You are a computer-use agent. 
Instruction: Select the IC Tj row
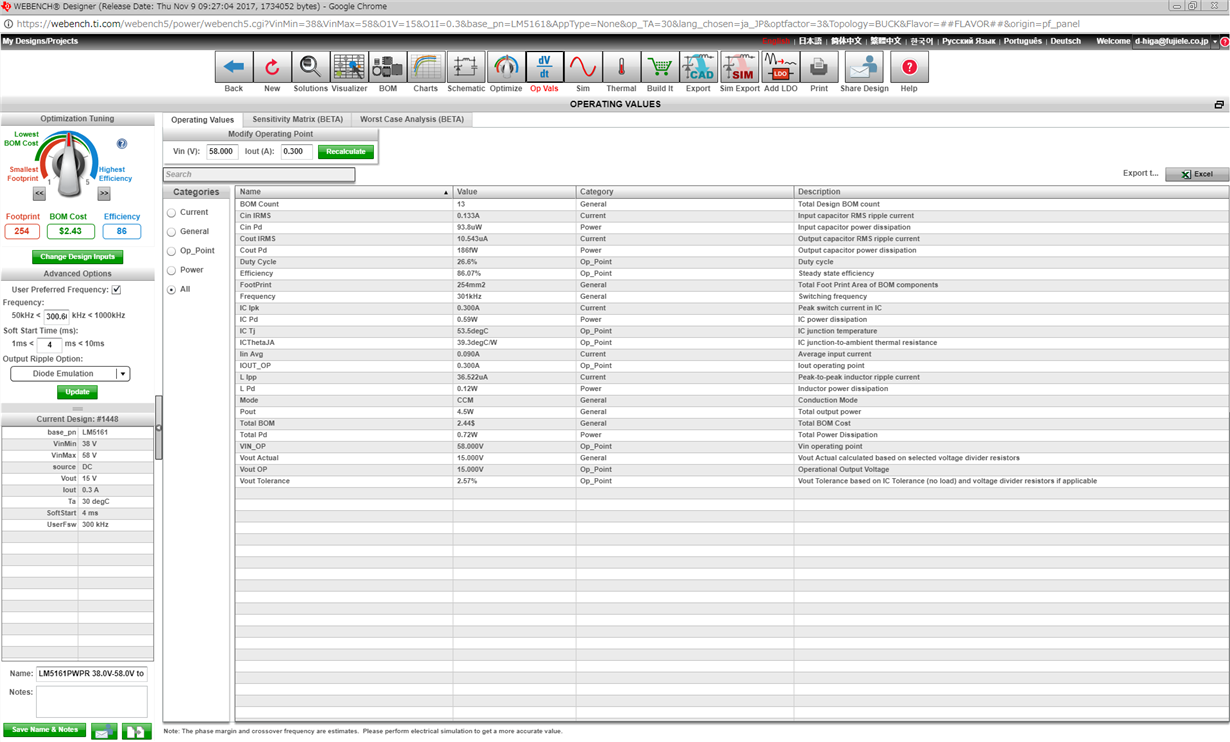tap(731, 331)
